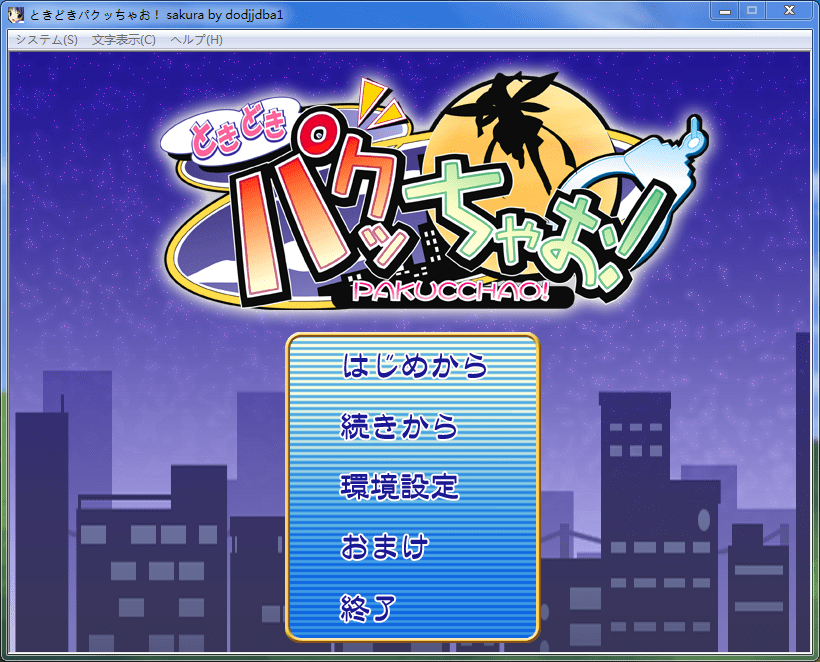Screen dimensions: 820x662
Task: Click the PAKUCCHAO! subtitle text
Action: (x=448, y=290)
